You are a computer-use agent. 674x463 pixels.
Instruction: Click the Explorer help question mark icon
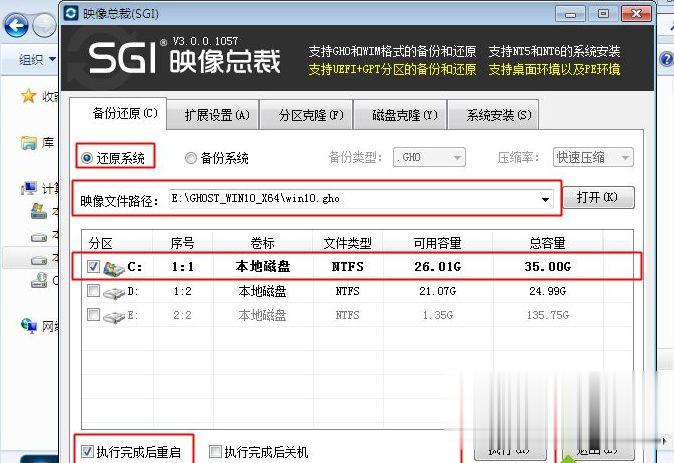[667, 59]
